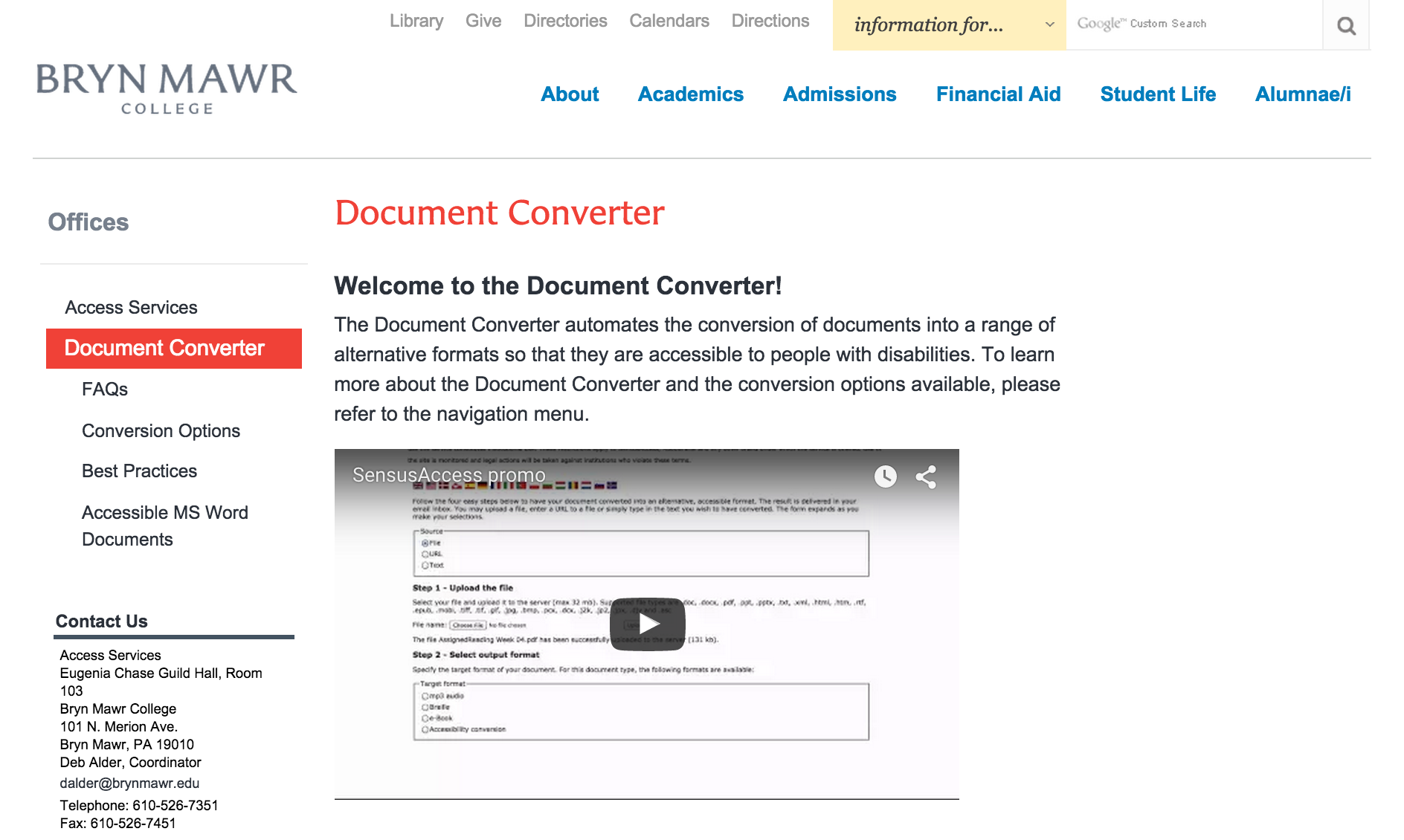Open the About menu
The height and width of the screenshot is (840, 1404).
pyautogui.click(x=570, y=94)
